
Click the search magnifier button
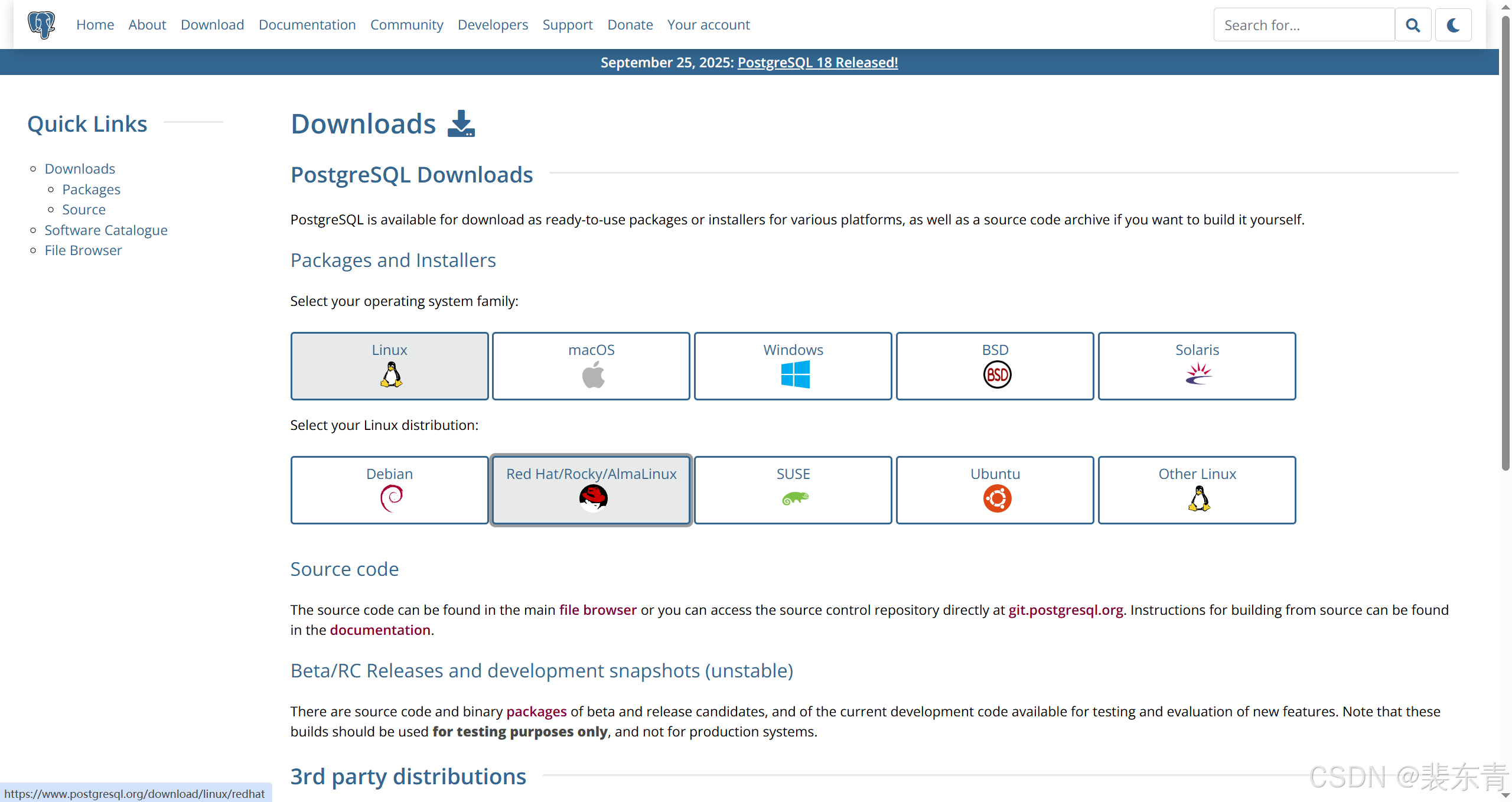point(1413,25)
